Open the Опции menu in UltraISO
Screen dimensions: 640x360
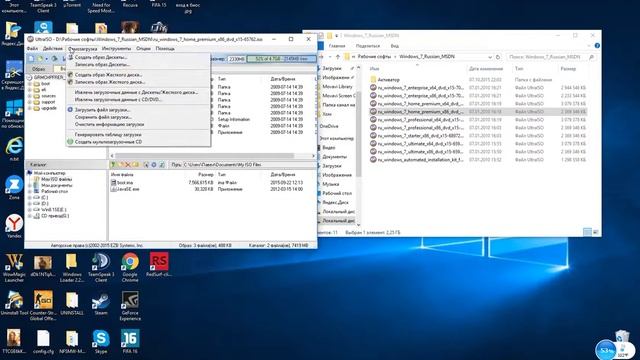(143, 49)
